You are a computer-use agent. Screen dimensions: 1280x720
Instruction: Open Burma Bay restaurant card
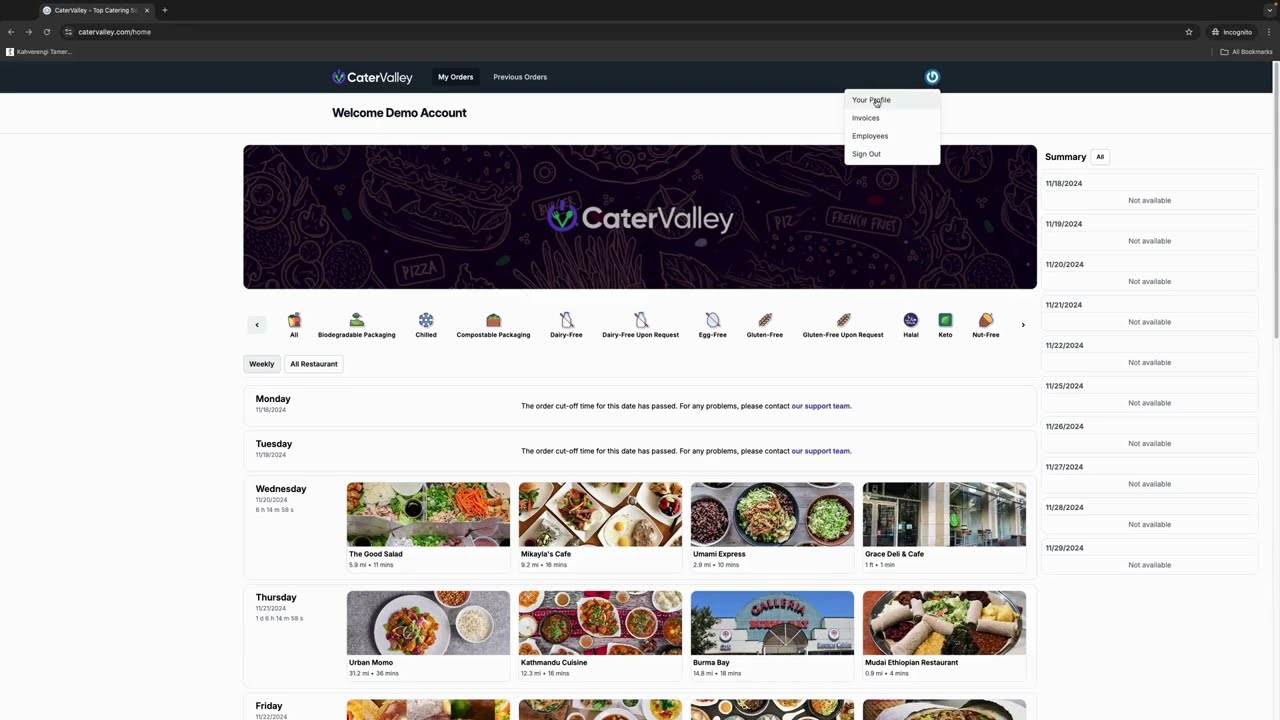click(x=772, y=635)
